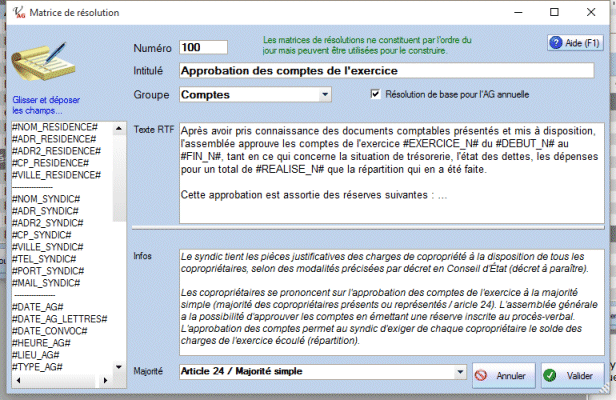Select #VILLE_RESIDENCE# field
The width and height of the screenshot is (616, 400).
click(56, 175)
